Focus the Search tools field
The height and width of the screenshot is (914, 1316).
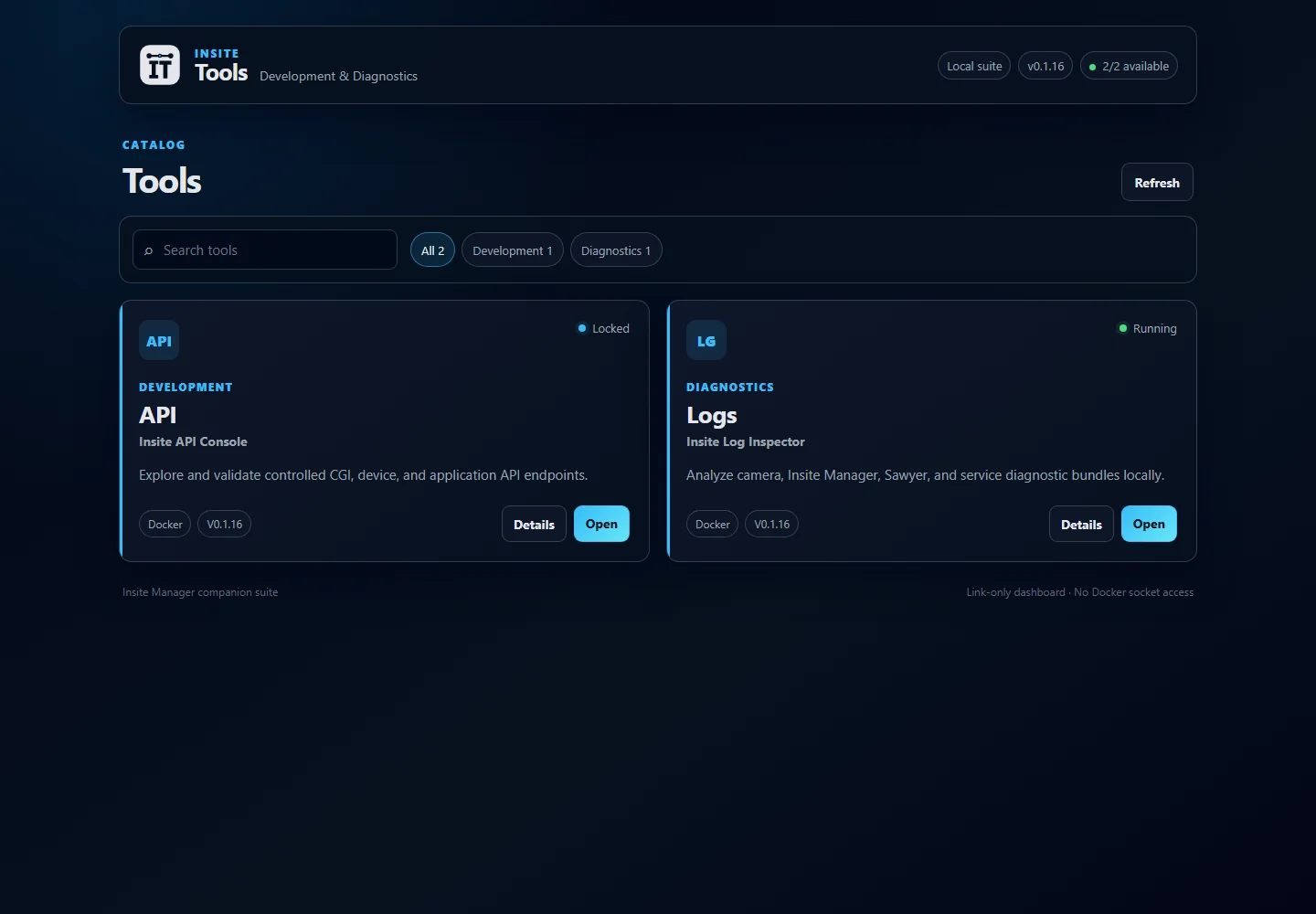[x=265, y=250]
